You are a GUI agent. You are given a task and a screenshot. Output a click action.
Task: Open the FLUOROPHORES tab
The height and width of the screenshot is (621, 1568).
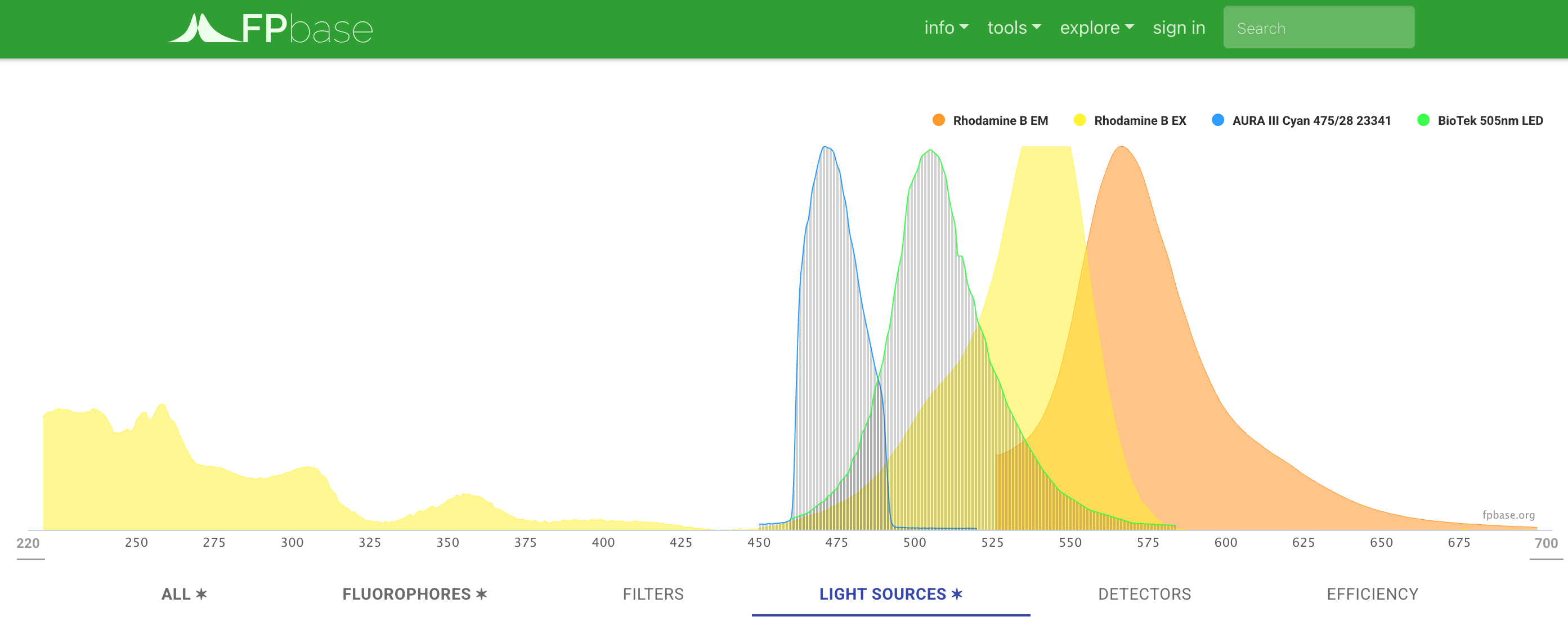click(x=415, y=593)
